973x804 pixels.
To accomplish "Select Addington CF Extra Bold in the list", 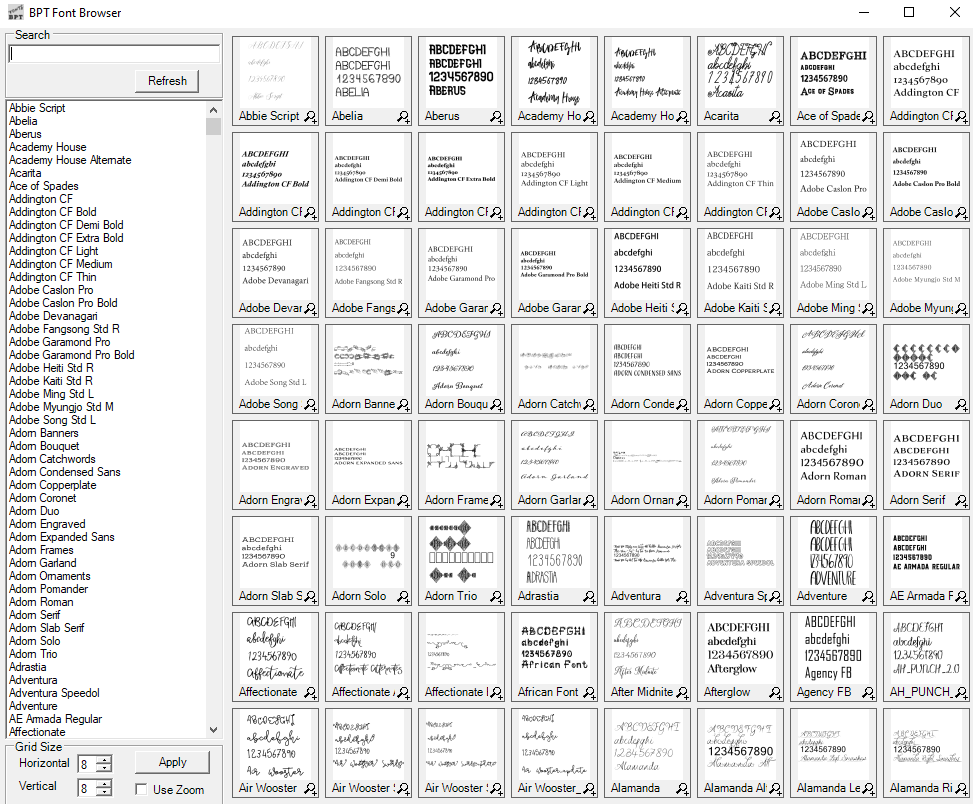I will (66, 238).
